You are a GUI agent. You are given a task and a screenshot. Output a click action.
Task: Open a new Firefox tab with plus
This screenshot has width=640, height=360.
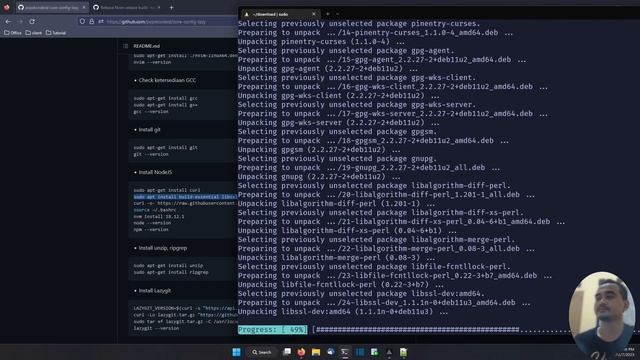171,7
